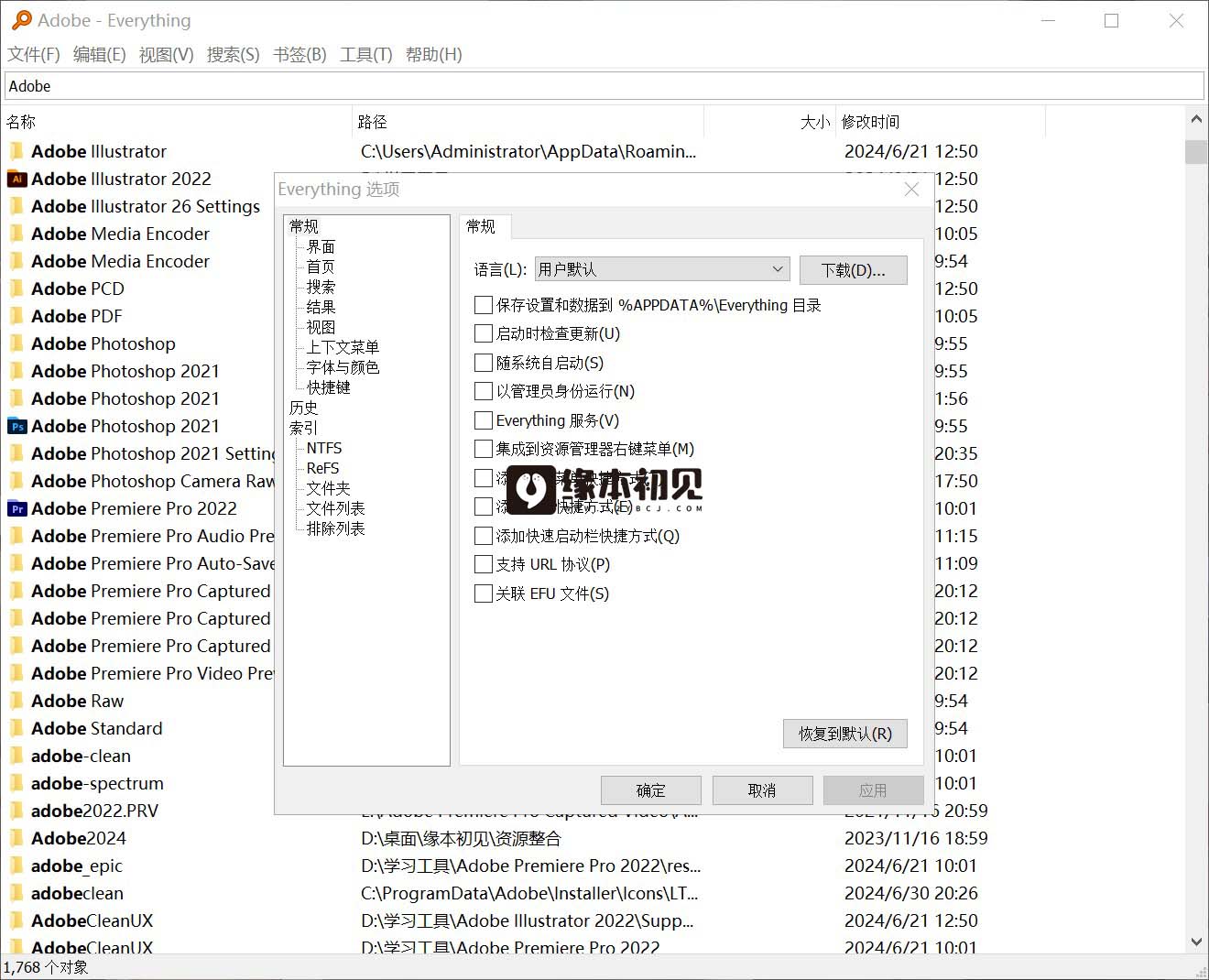This screenshot has width=1209, height=980.
Task: Check 集成到资源管理器右键菜单(M)
Action: (484, 449)
